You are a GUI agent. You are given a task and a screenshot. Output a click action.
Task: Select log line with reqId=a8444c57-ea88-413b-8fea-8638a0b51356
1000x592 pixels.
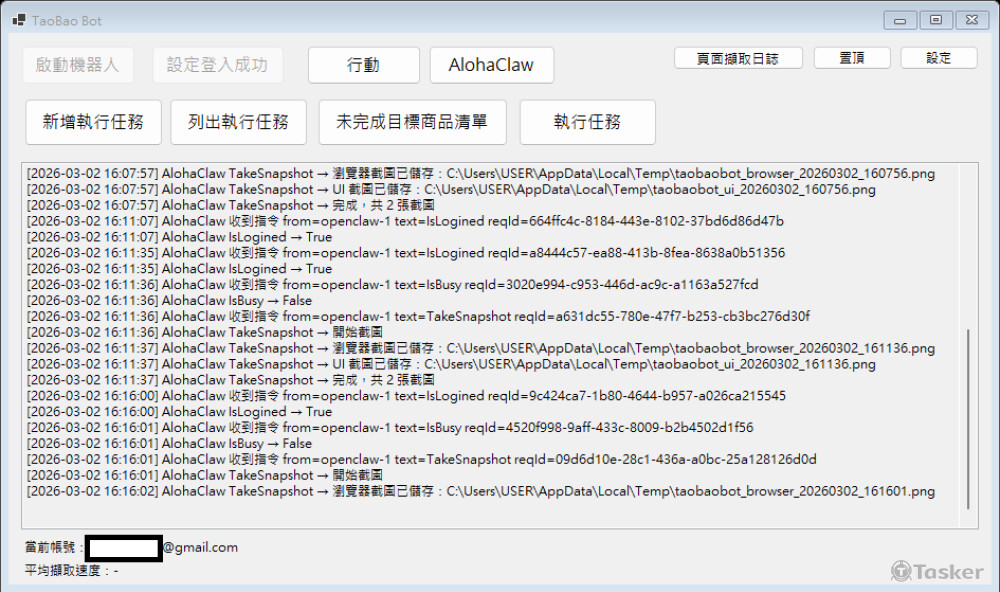406,253
